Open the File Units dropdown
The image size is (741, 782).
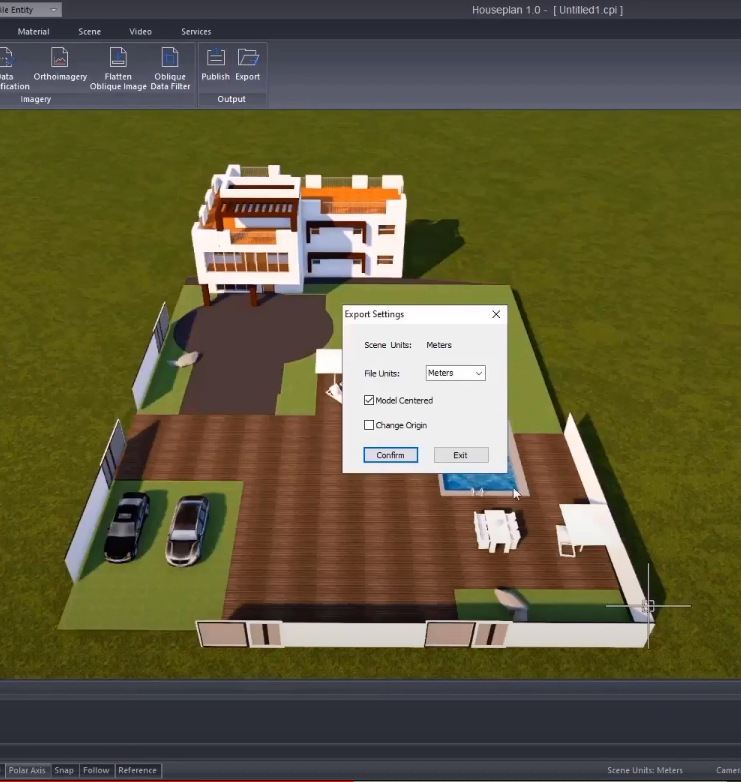pyautogui.click(x=456, y=373)
